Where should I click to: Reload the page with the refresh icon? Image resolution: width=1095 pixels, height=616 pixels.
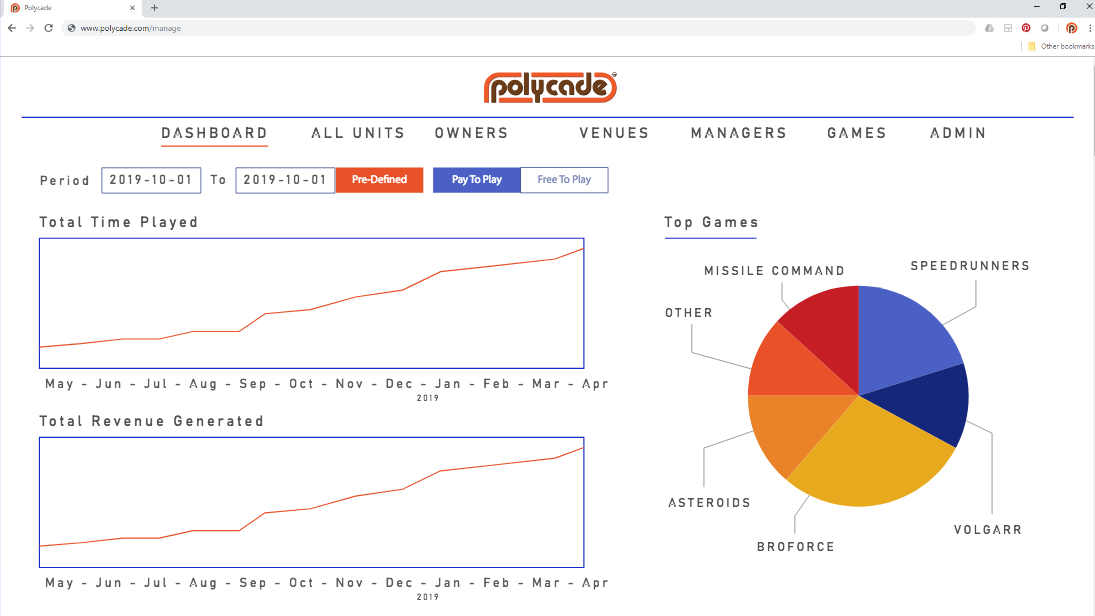(x=48, y=28)
